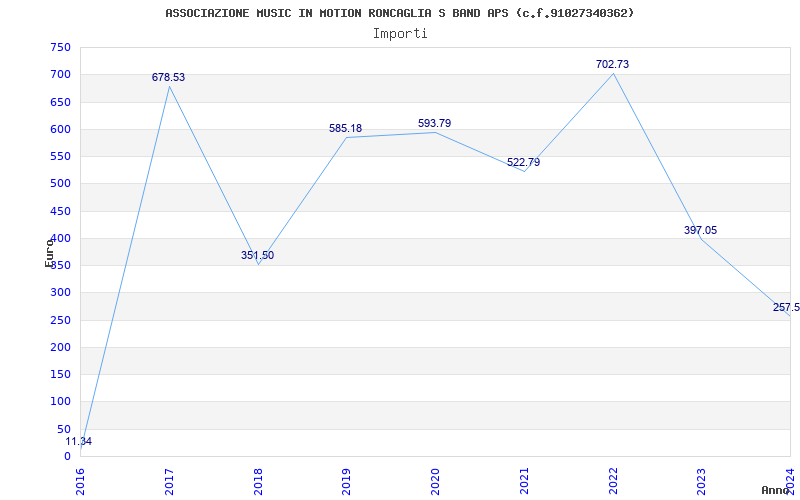Click the 2018 x-axis year label
Image resolution: width=800 pixels, height=500 pixels.
pos(258,482)
